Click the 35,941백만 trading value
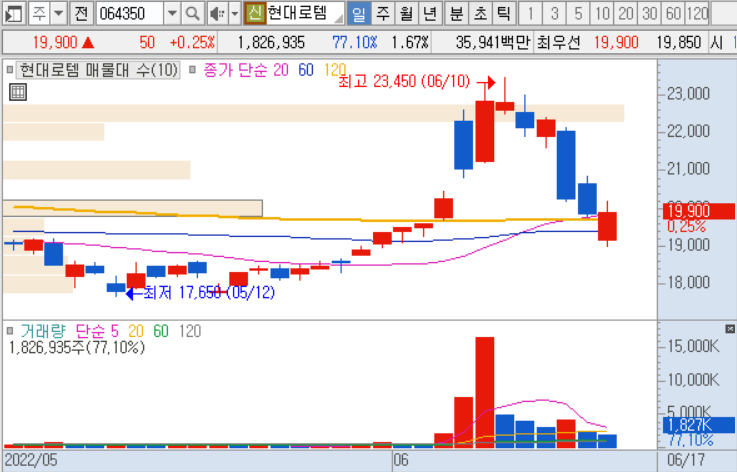 pyautogui.click(x=493, y=43)
